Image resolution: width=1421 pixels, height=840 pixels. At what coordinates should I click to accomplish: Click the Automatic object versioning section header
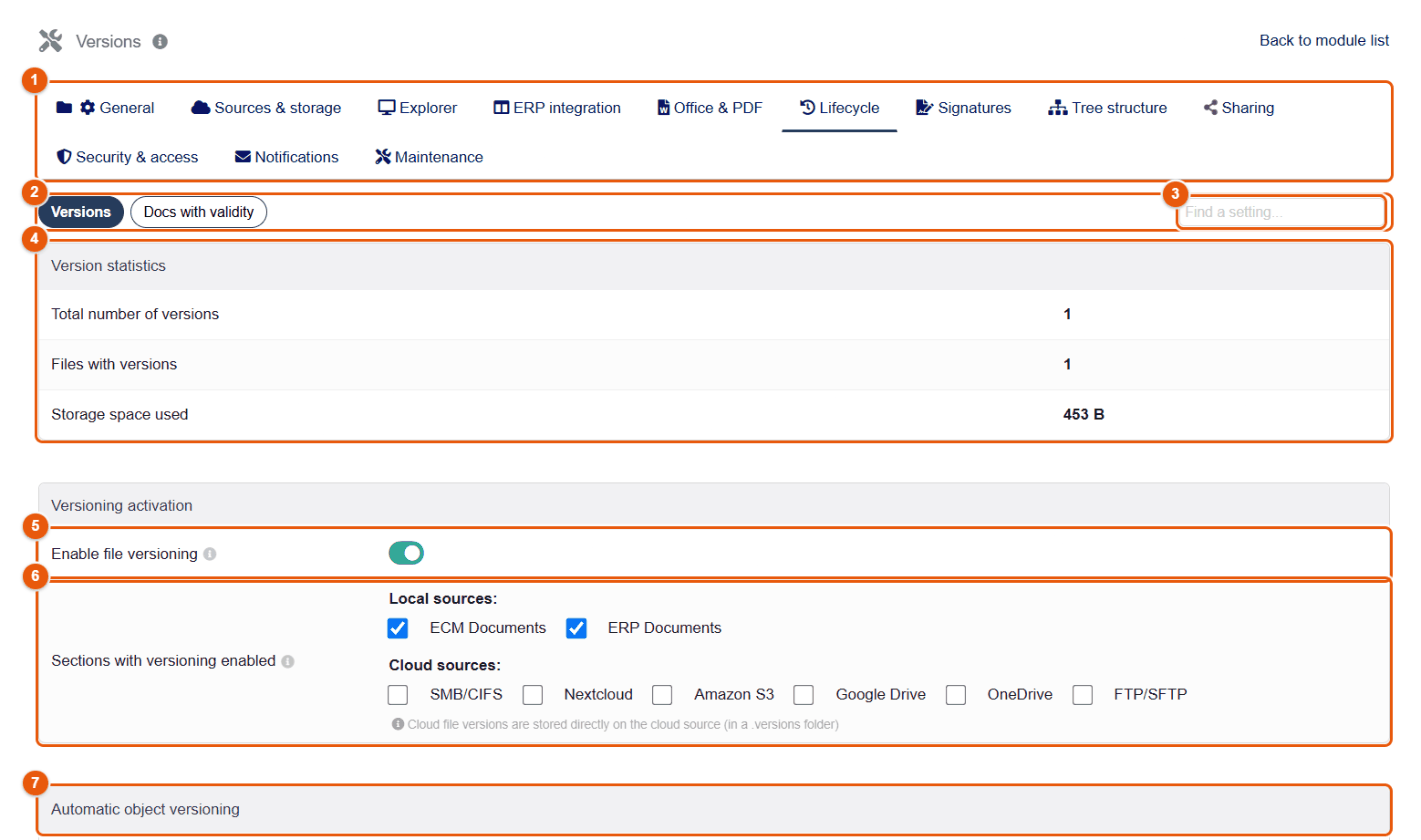pyautogui.click(x=713, y=809)
